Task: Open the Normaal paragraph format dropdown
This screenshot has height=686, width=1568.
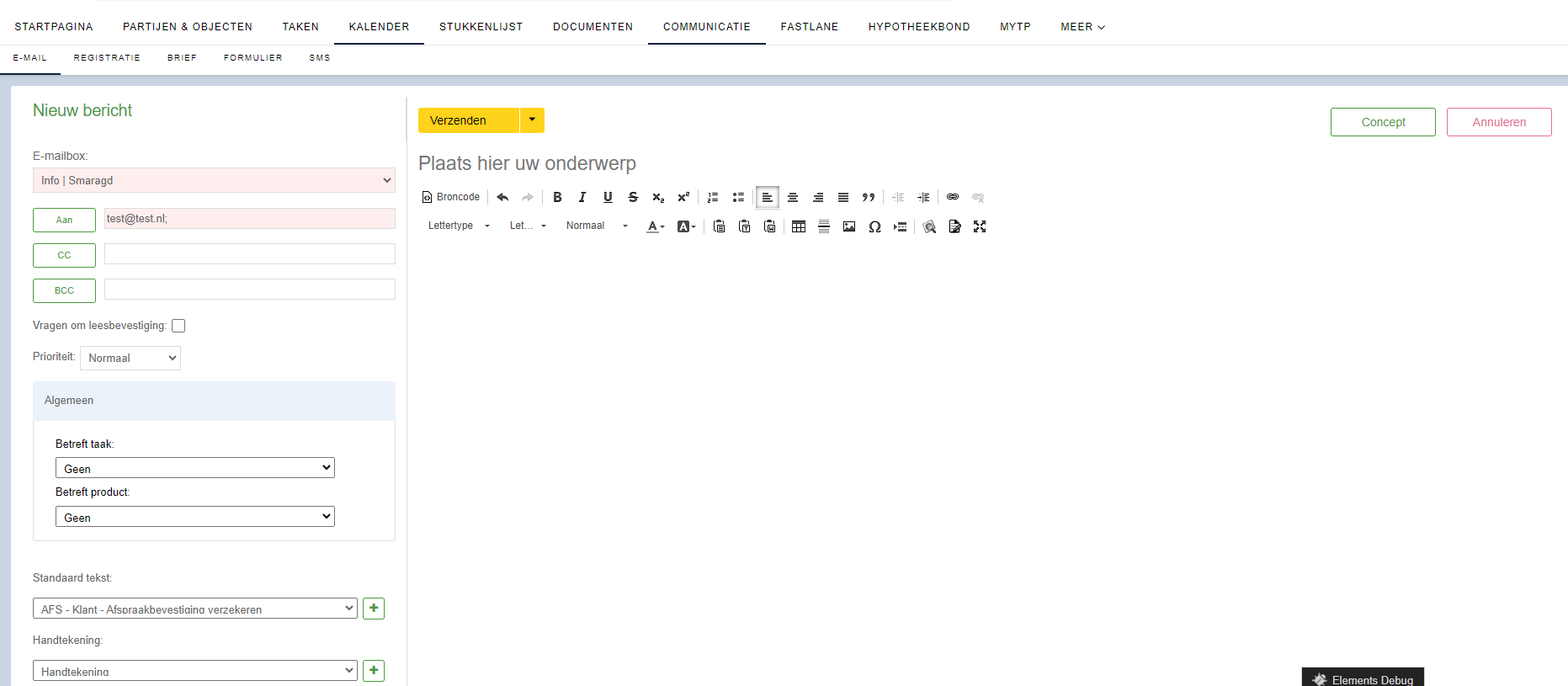Action: (597, 226)
